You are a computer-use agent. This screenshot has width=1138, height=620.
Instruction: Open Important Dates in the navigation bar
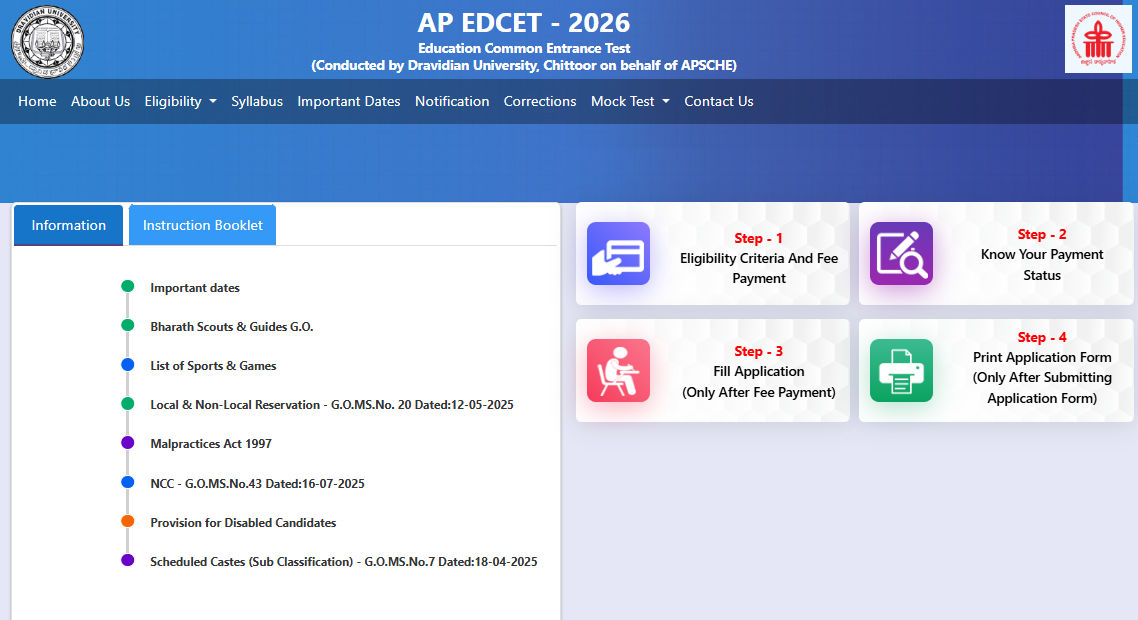[348, 102]
